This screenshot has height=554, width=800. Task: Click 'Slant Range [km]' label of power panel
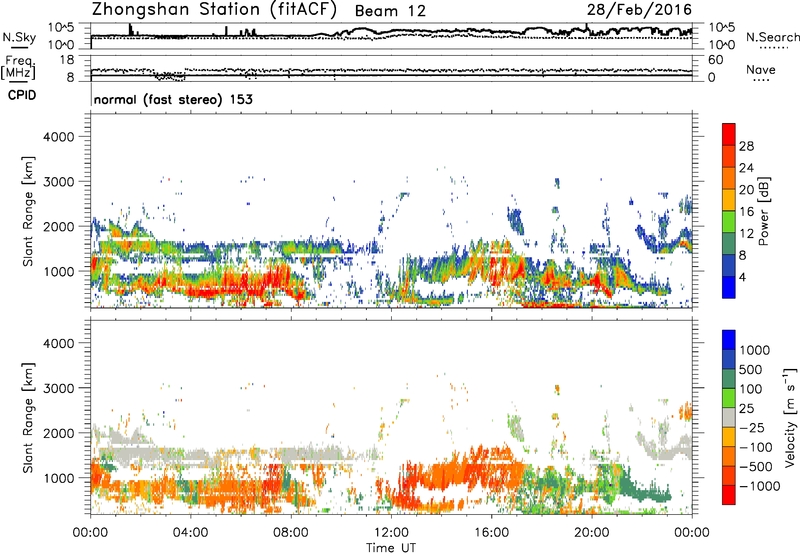29,211
